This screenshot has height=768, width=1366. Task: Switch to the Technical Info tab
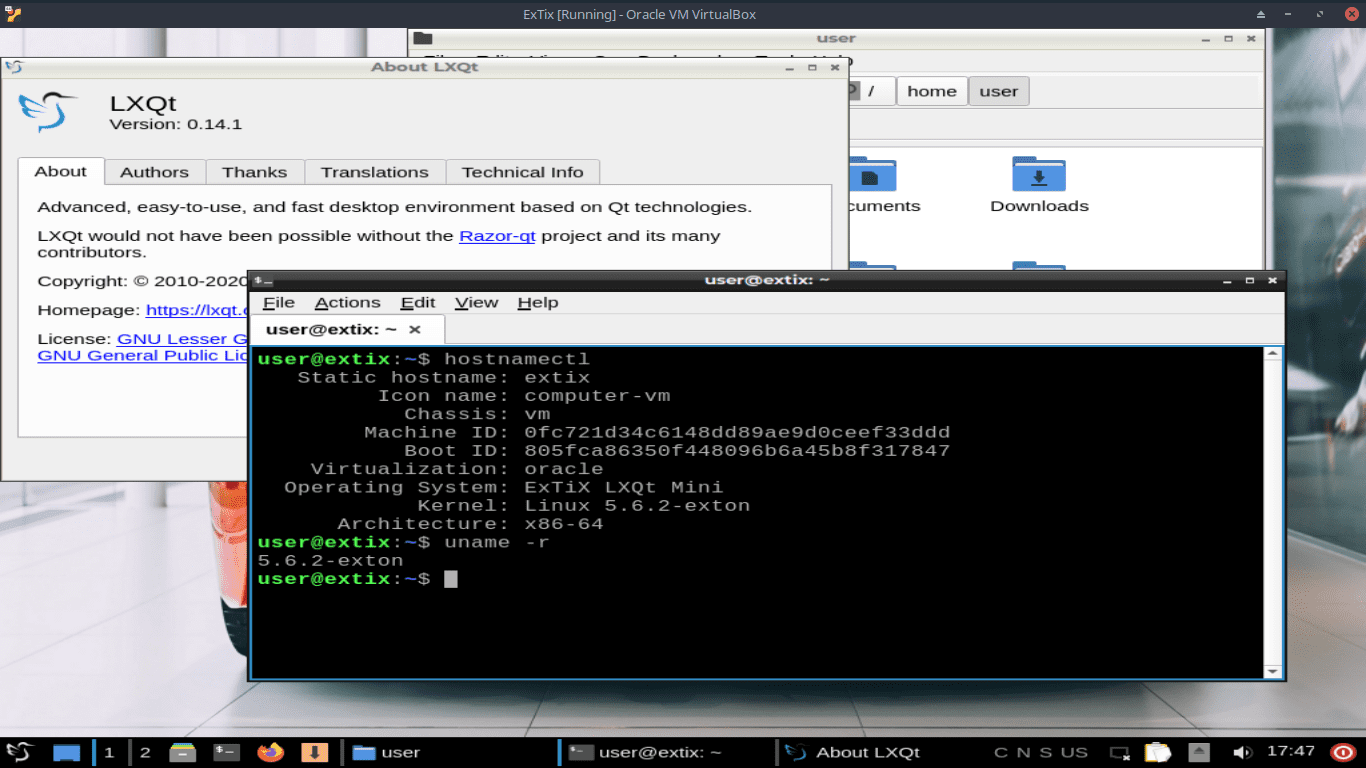(x=522, y=172)
